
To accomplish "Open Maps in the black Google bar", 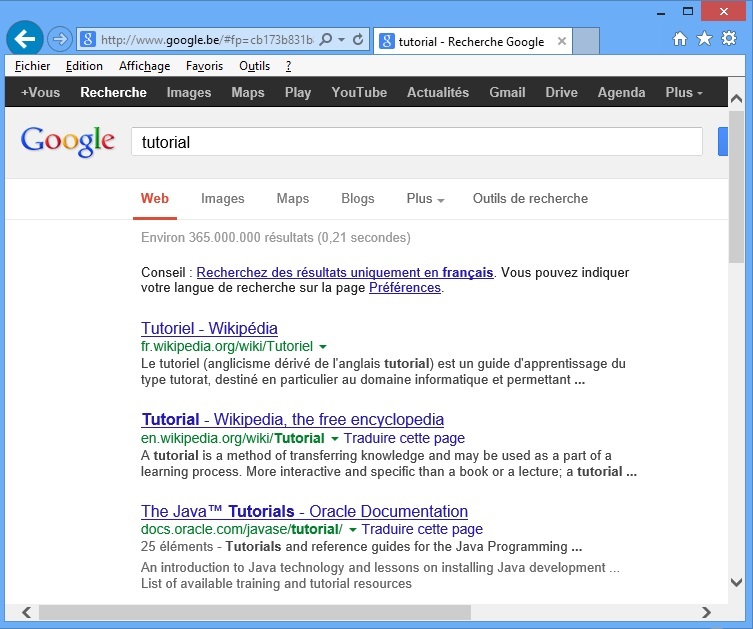I will point(248,92).
